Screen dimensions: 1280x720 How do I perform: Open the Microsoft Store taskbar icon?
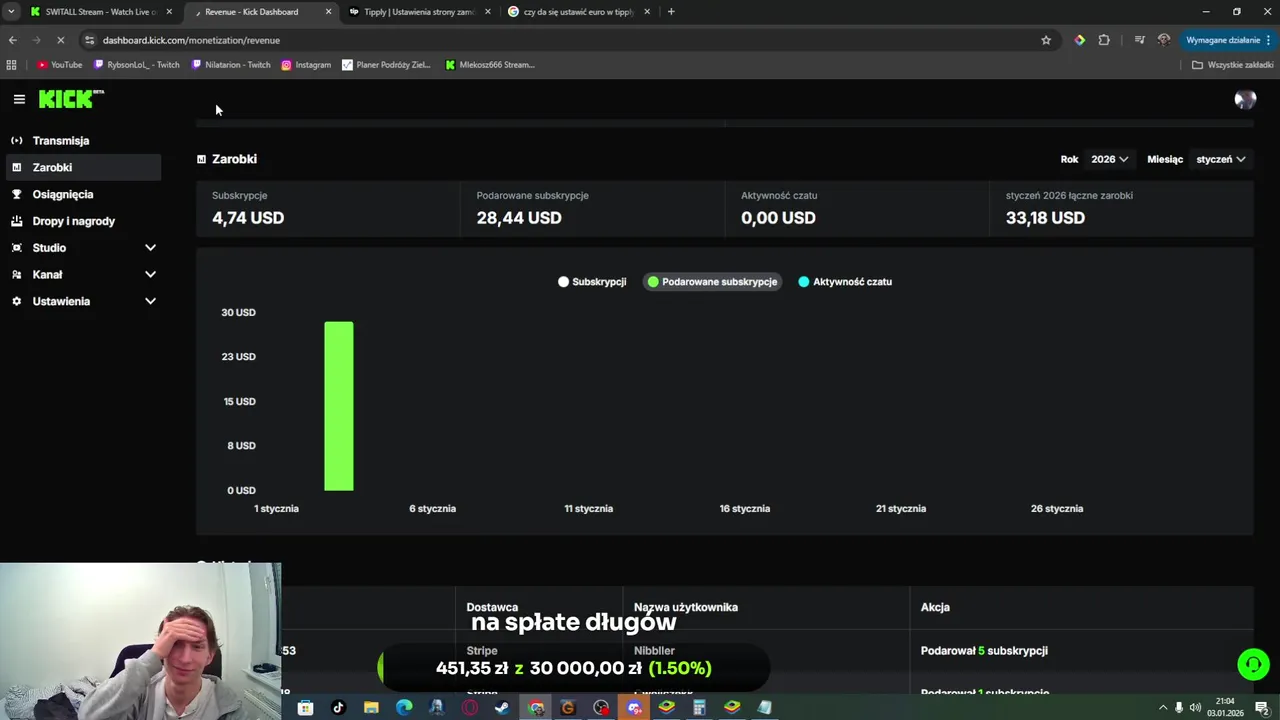[x=306, y=708]
